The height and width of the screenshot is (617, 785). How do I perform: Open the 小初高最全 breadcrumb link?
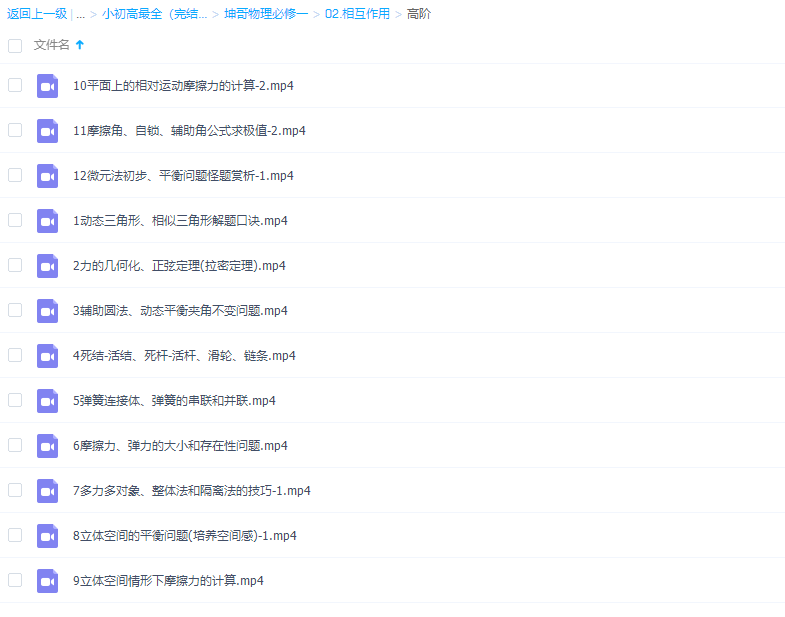pyautogui.click(x=154, y=14)
